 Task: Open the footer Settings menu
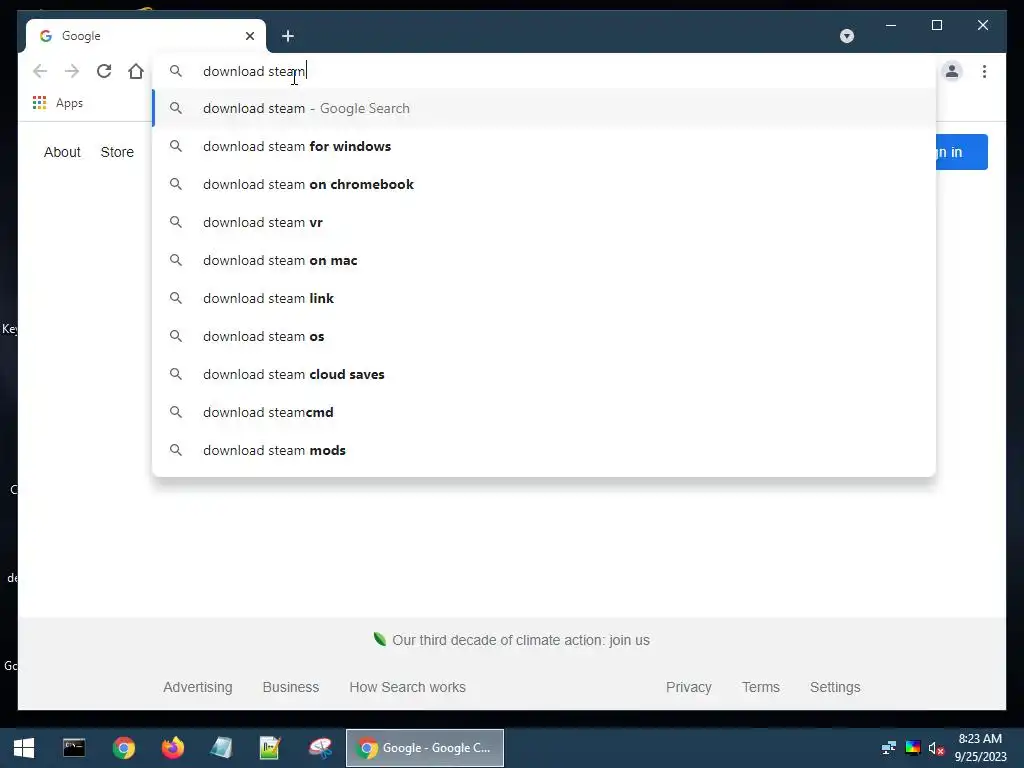tap(835, 687)
